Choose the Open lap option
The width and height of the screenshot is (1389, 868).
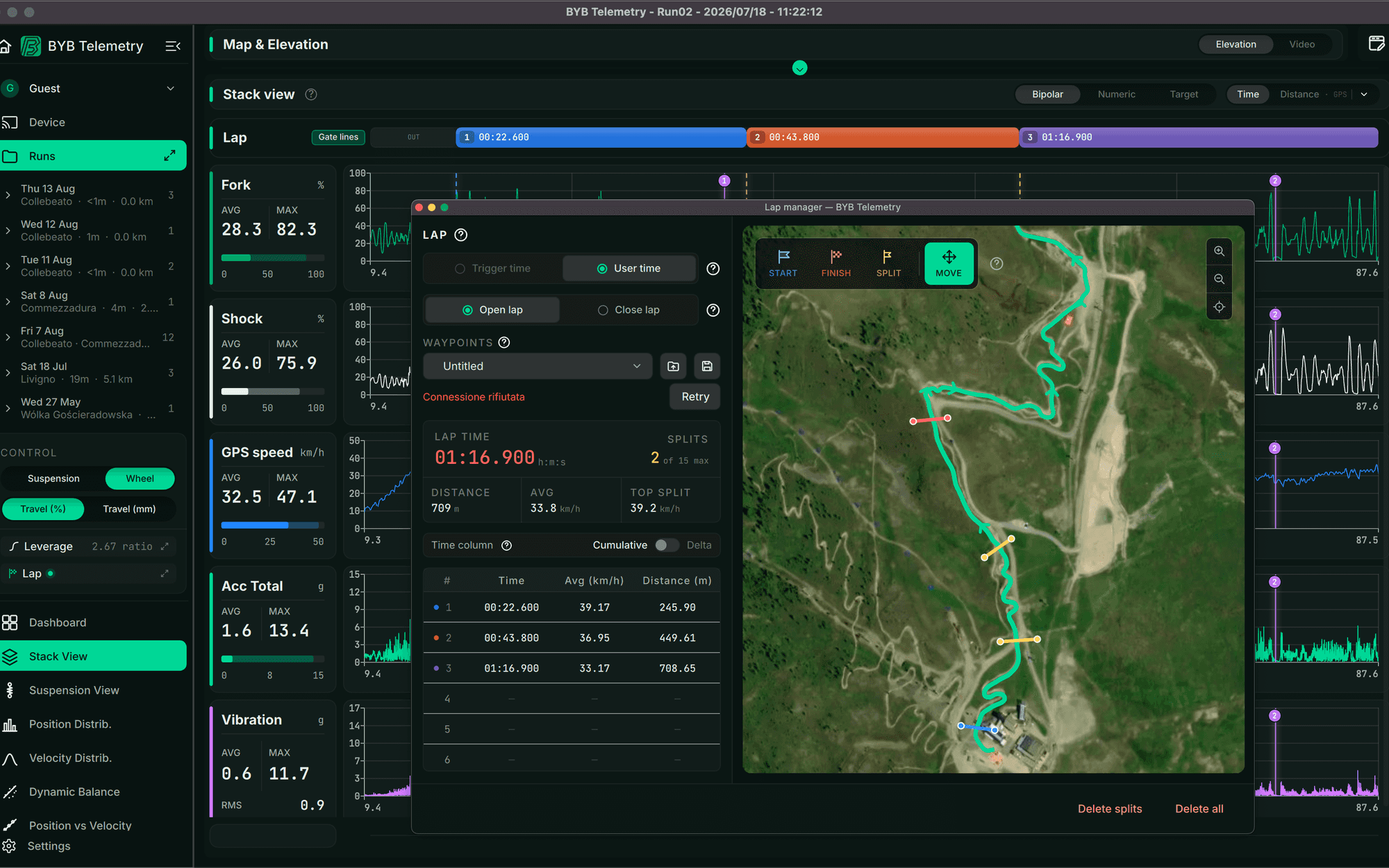point(492,310)
